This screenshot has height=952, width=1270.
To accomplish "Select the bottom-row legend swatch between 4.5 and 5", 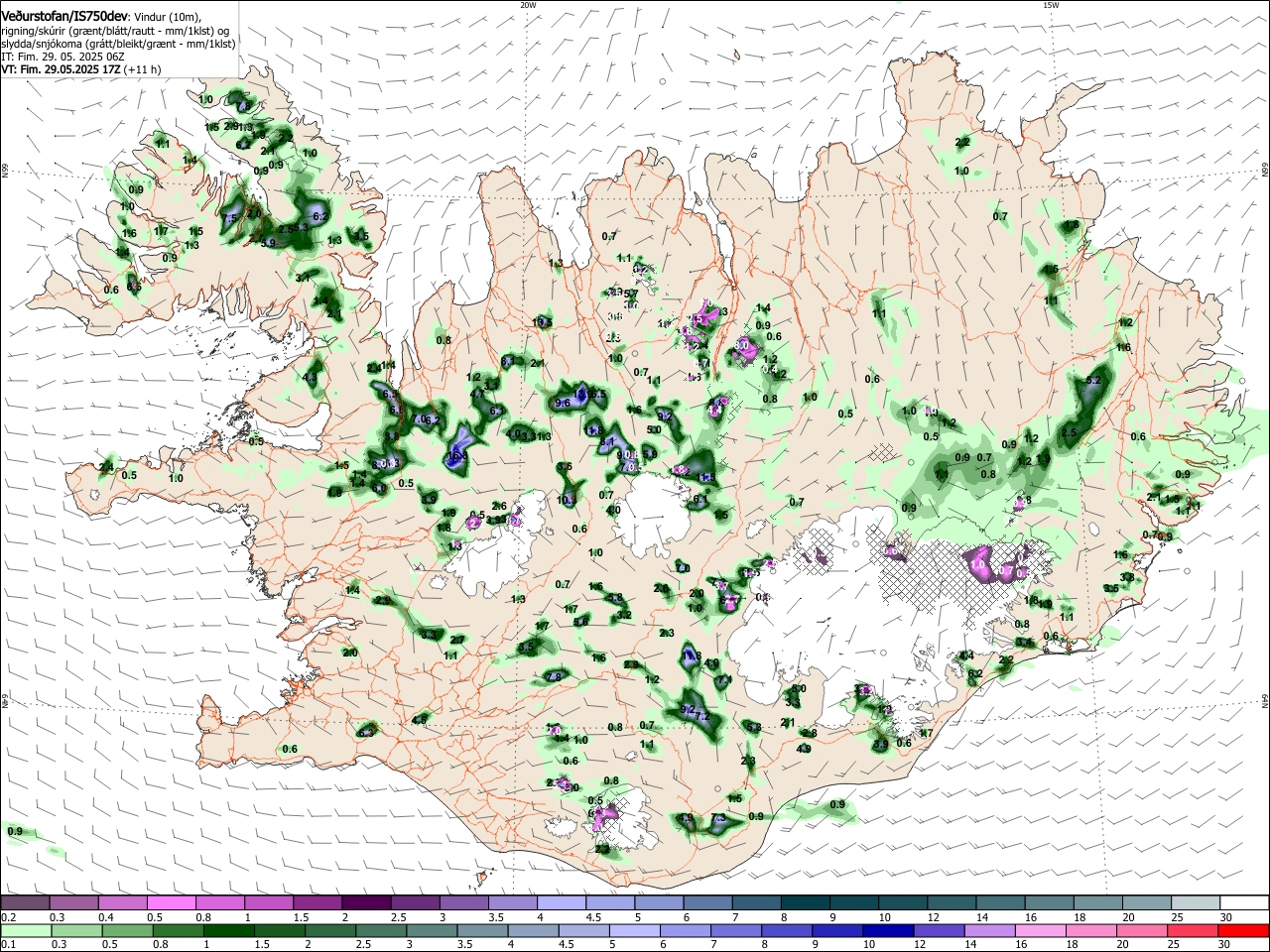I will (582, 930).
